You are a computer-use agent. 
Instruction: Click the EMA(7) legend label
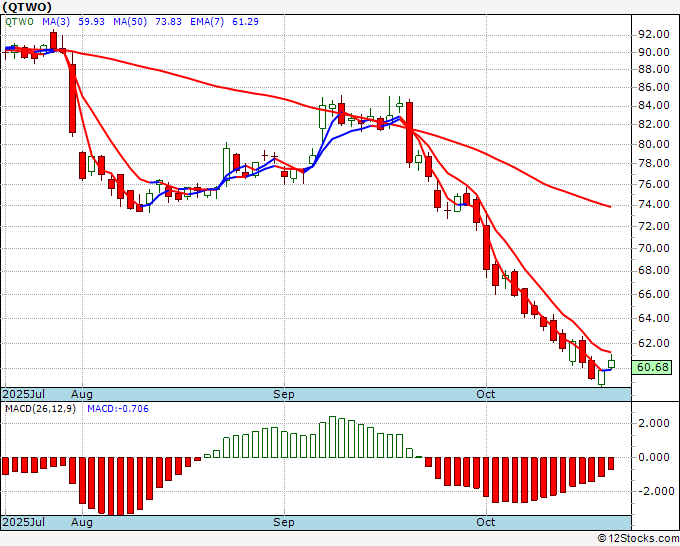click(207, 21)
